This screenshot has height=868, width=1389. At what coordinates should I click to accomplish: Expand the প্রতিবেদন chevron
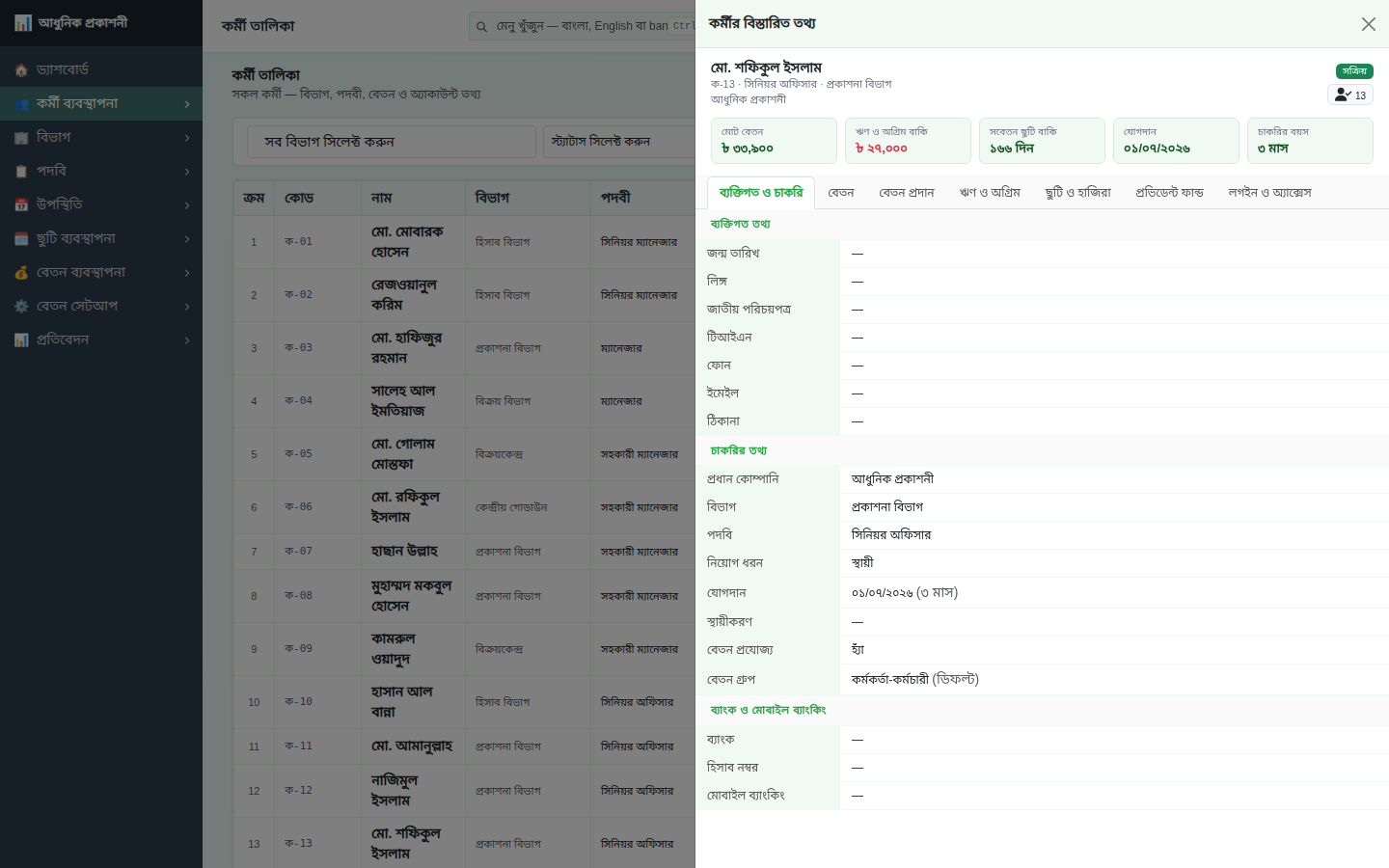click(x=187, y=340)
